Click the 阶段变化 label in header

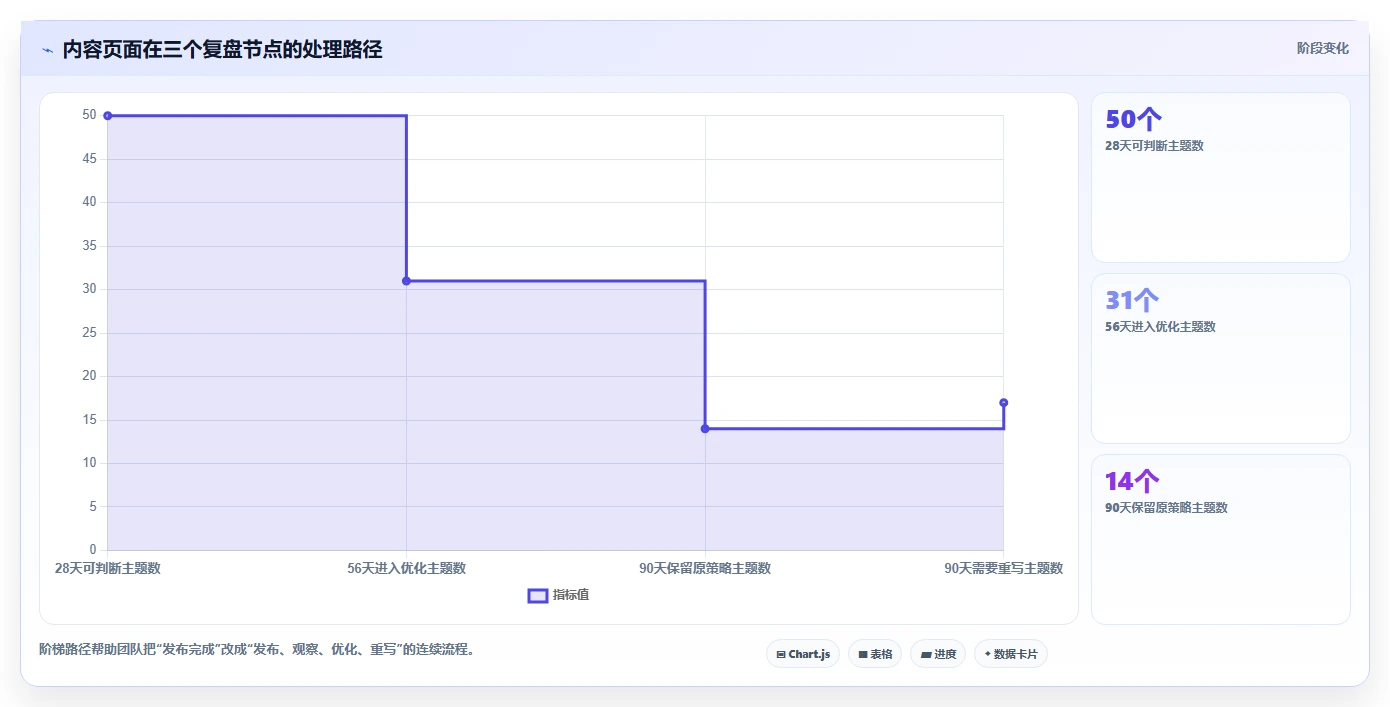1323,48
